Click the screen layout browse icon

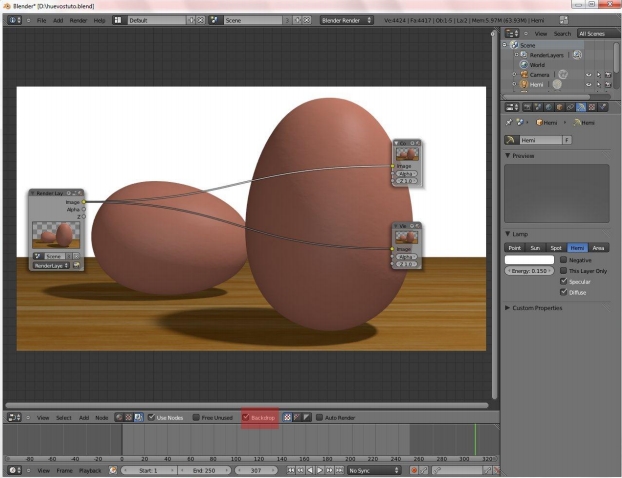118,20
